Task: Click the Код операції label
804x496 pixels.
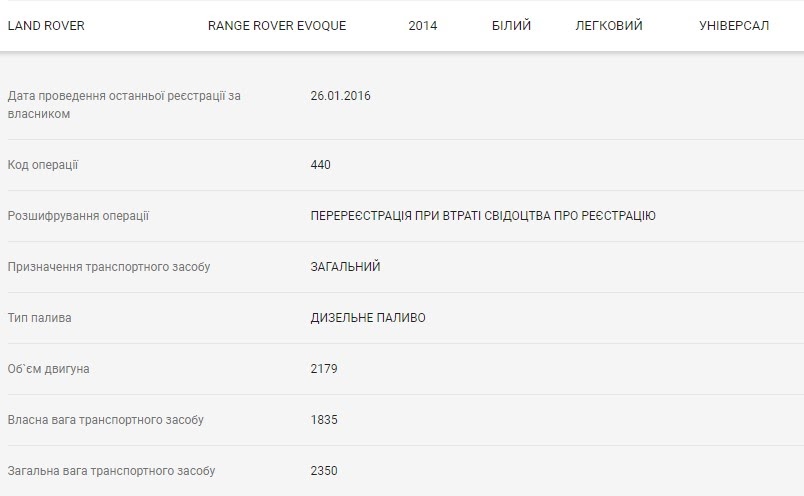Action: point(43,165)
